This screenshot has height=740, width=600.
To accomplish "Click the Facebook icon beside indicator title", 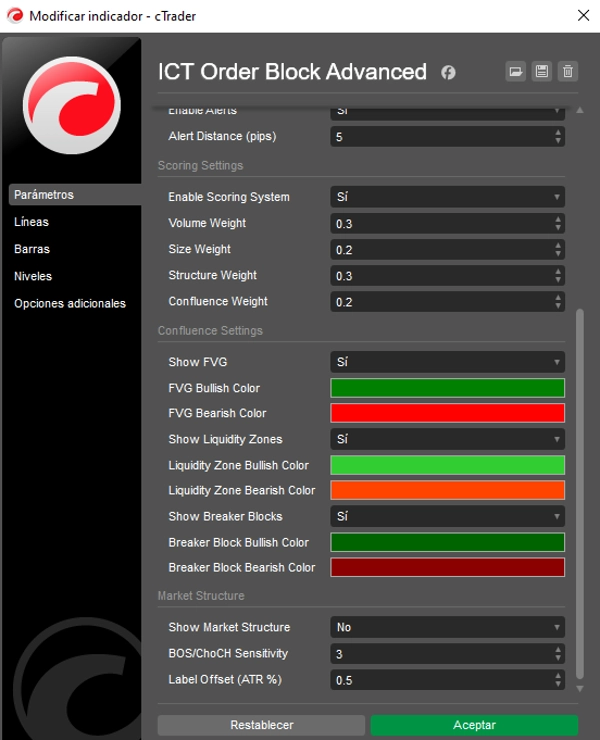I will tap(448, 72).
